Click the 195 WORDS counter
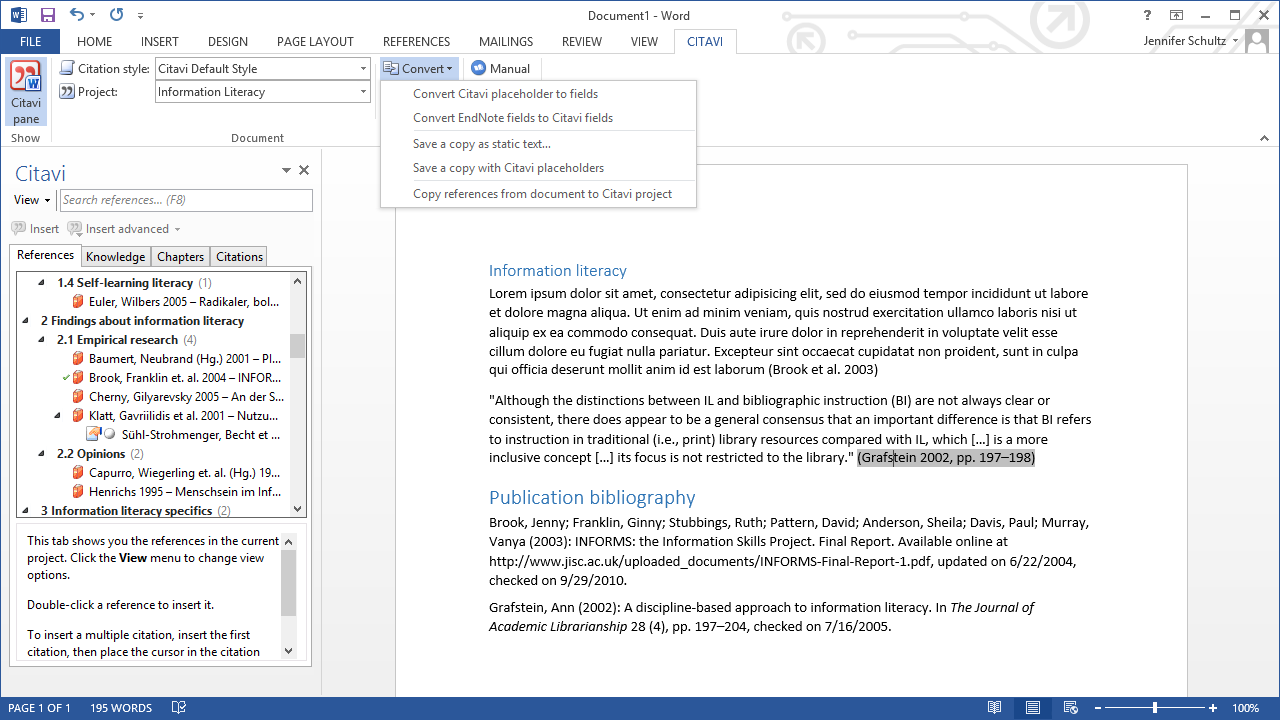1280x720 pixels. pos(121,708)
